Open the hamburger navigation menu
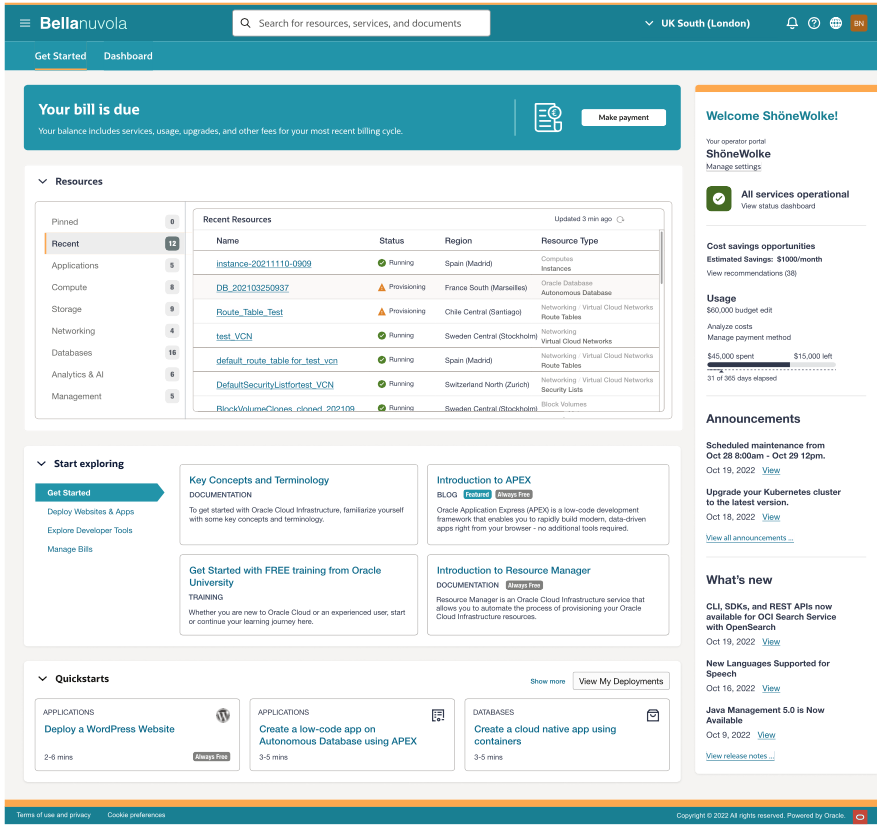 [24, 22]
